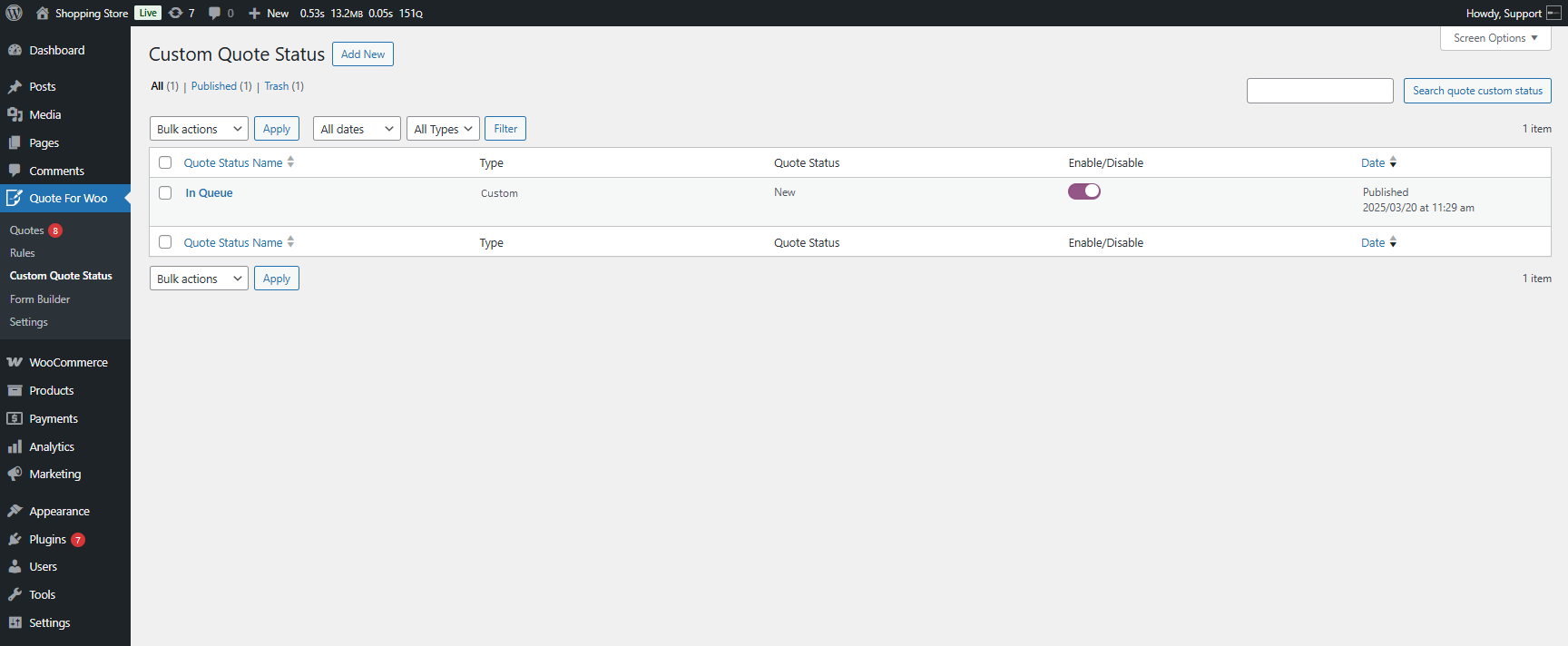
Task: Click Search quote custom status button
Action: tap(1477, 91)
